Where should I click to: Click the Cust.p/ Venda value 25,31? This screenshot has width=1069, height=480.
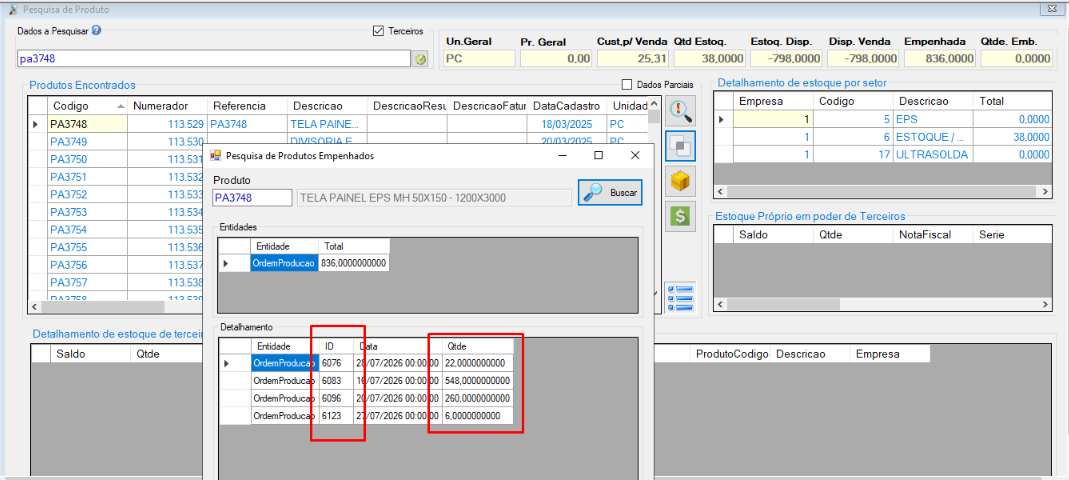click(x=632, y=59)
